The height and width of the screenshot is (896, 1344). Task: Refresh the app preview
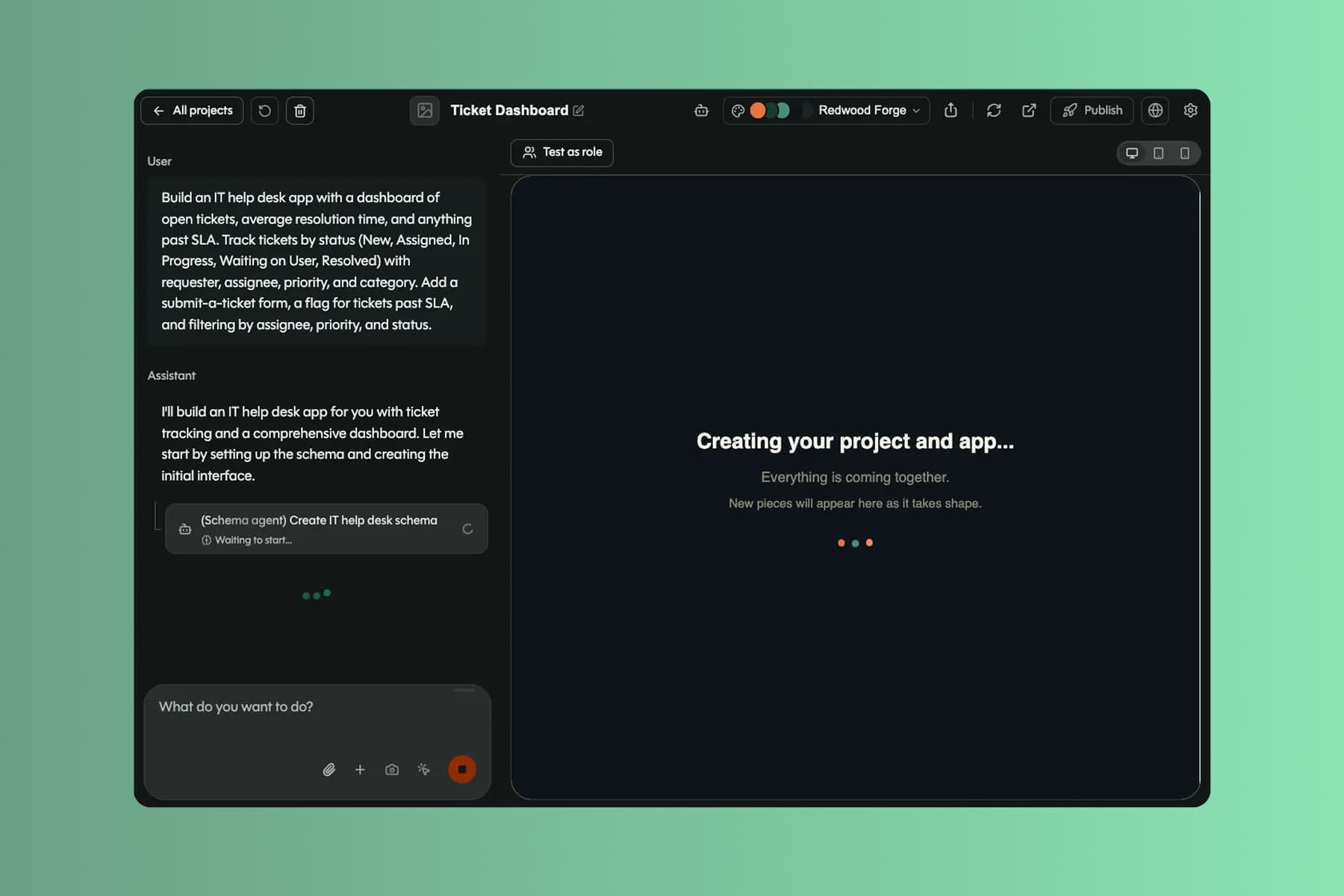coord(994,111)
